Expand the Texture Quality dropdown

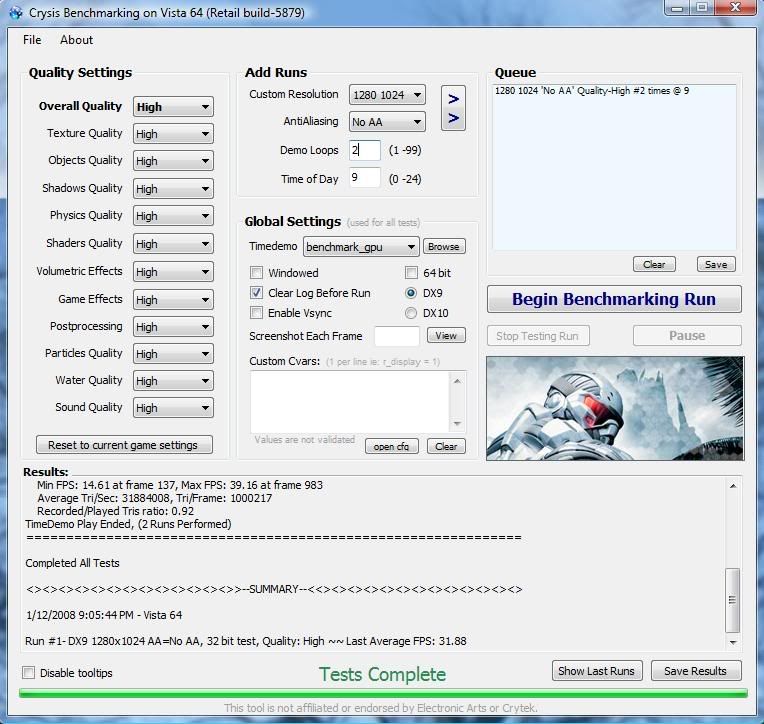pyautogui.click(x=173, y=134)
